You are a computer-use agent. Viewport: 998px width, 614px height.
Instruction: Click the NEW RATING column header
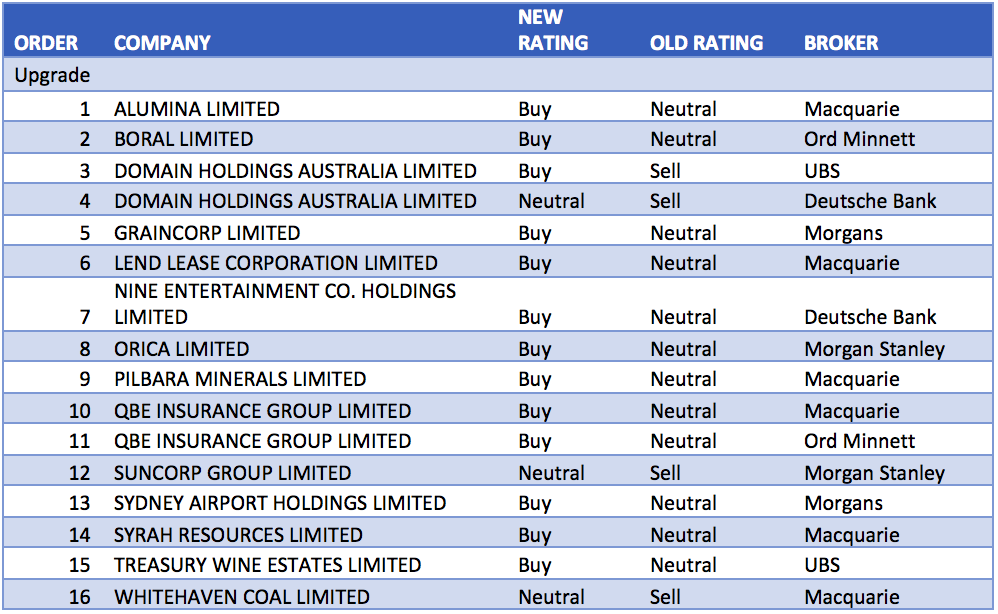pyautogui.click(x=552, y=30)
